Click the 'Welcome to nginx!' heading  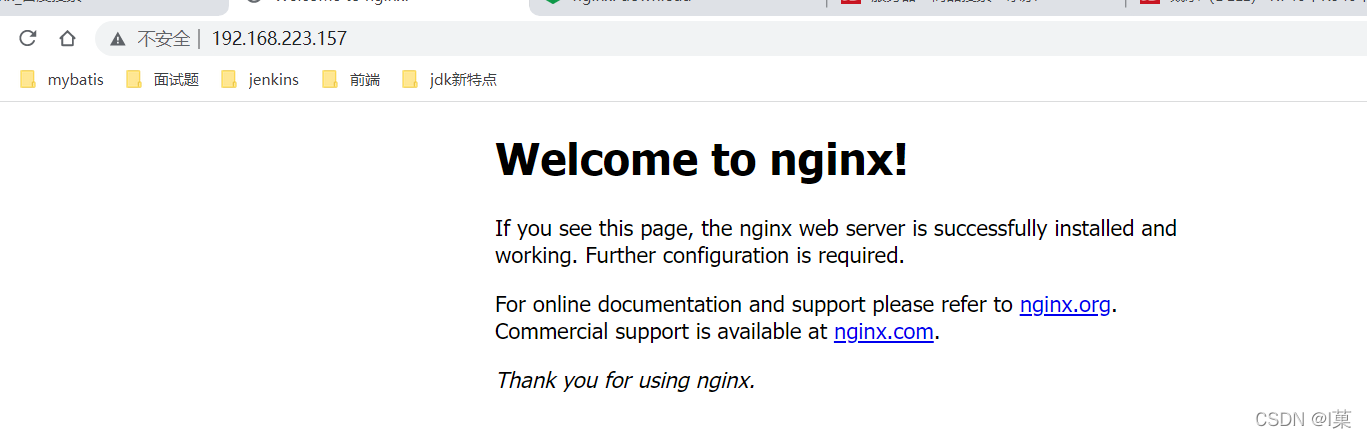click(x=702, y=159)
